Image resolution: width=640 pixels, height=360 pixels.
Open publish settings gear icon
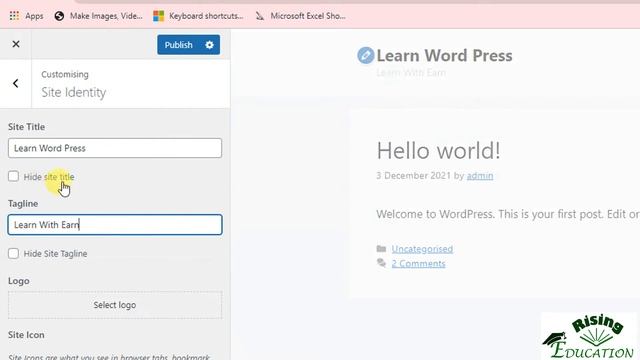point(209,45)
